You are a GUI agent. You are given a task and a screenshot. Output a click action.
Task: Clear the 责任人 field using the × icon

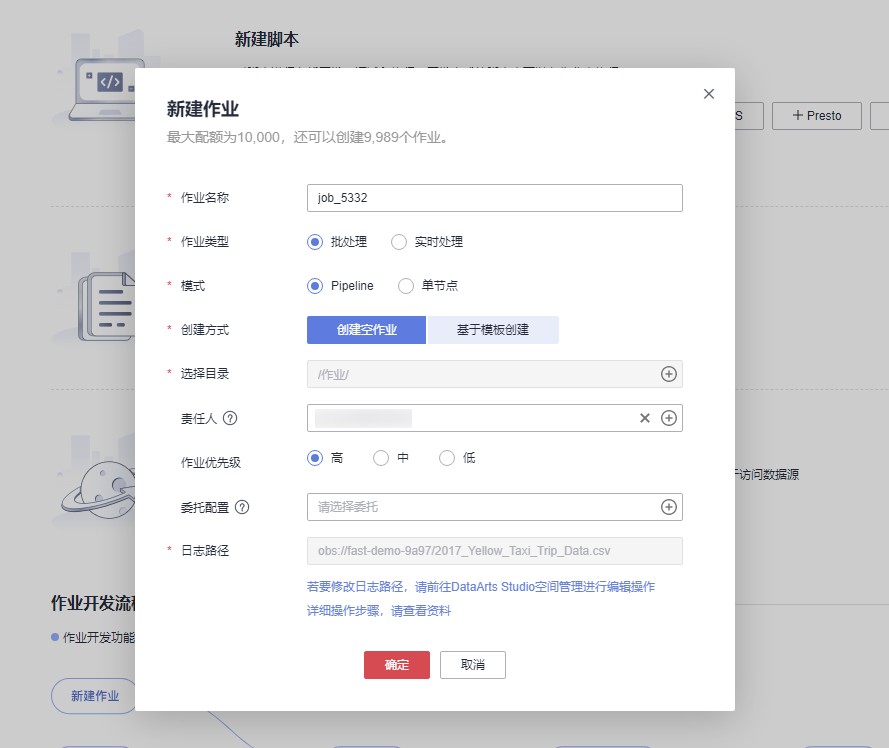(x=645, y=418)
